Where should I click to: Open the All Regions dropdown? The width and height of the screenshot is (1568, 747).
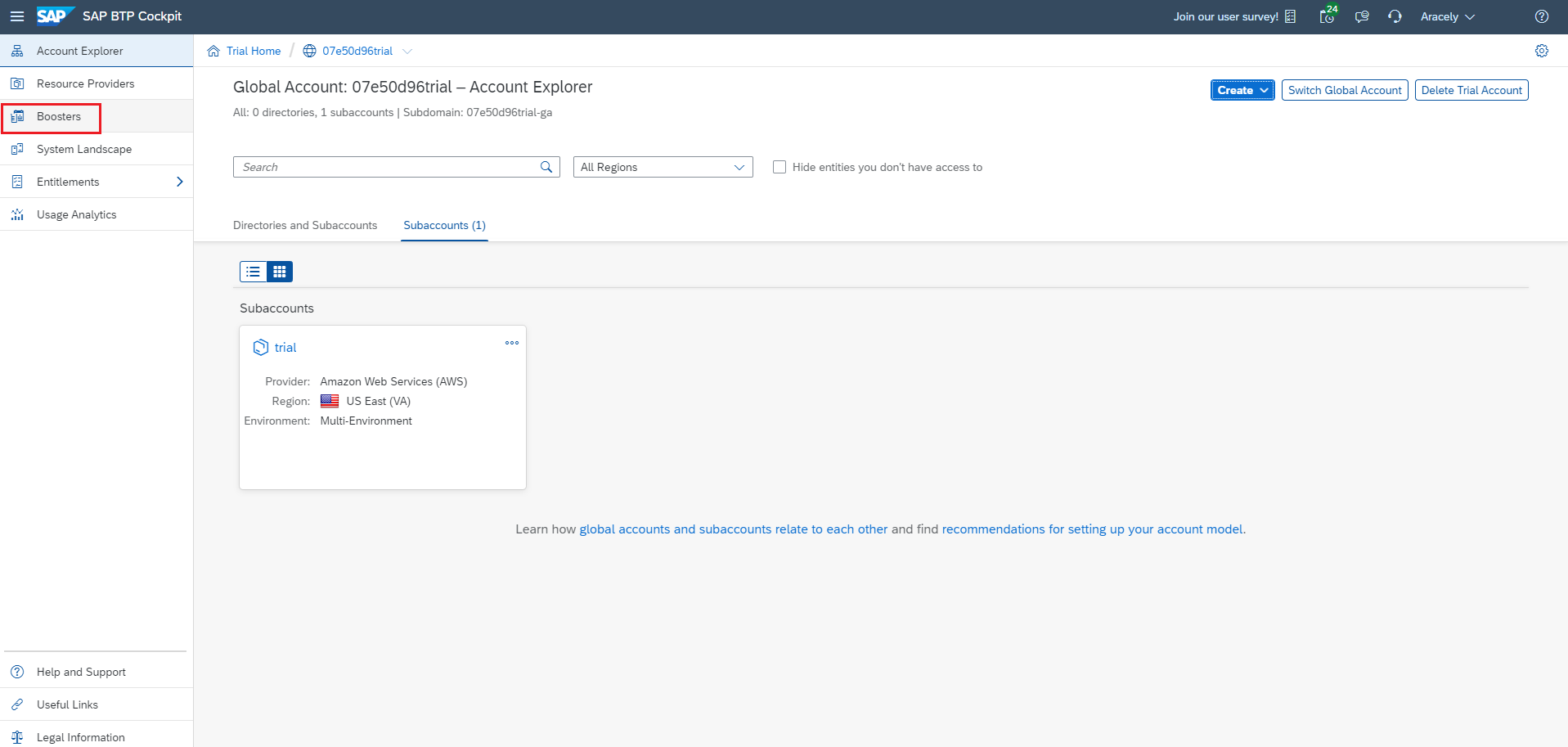point(663,167)
